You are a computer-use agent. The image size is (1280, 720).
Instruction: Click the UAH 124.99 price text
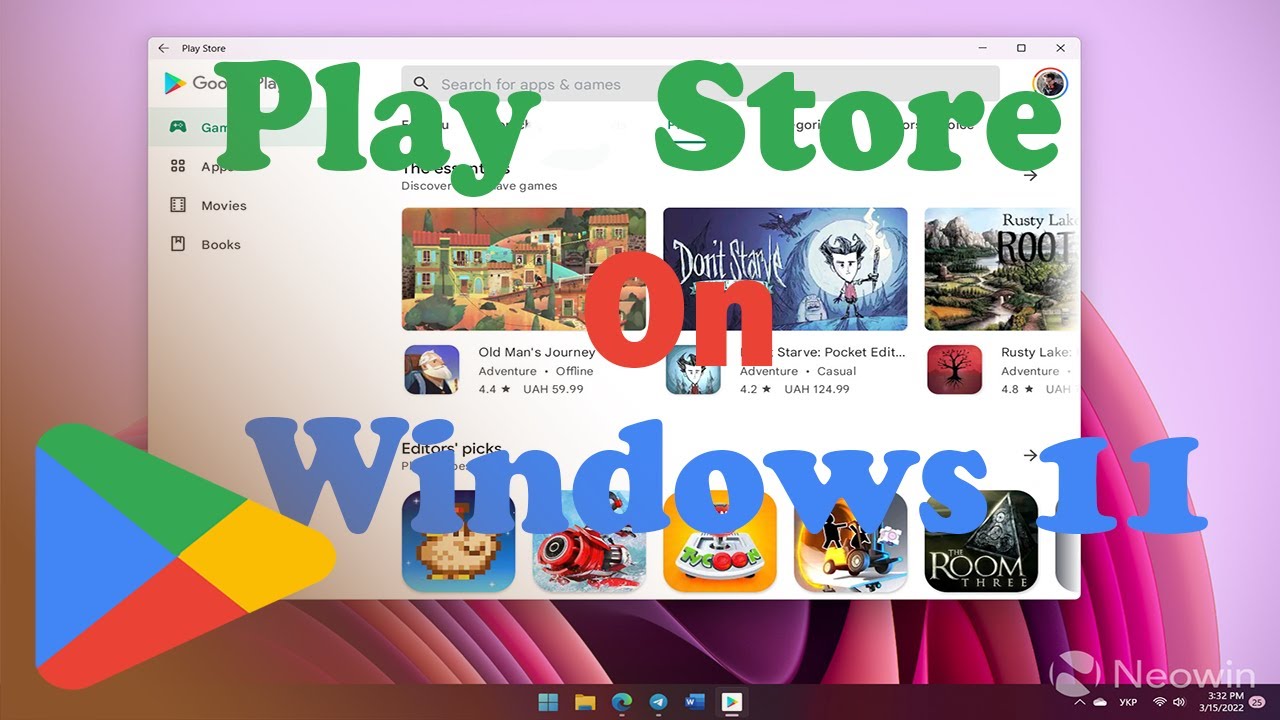[817, 389]
